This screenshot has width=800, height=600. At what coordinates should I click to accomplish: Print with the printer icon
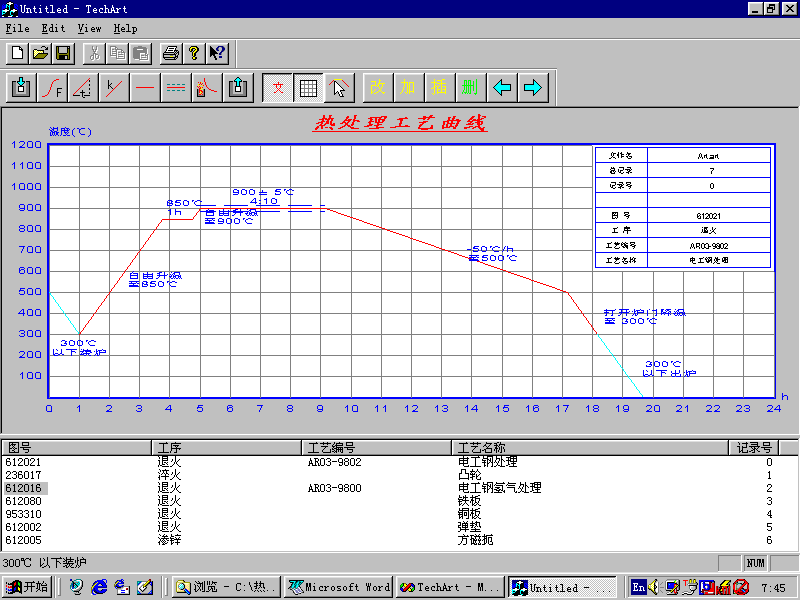(x=171, y=53)
